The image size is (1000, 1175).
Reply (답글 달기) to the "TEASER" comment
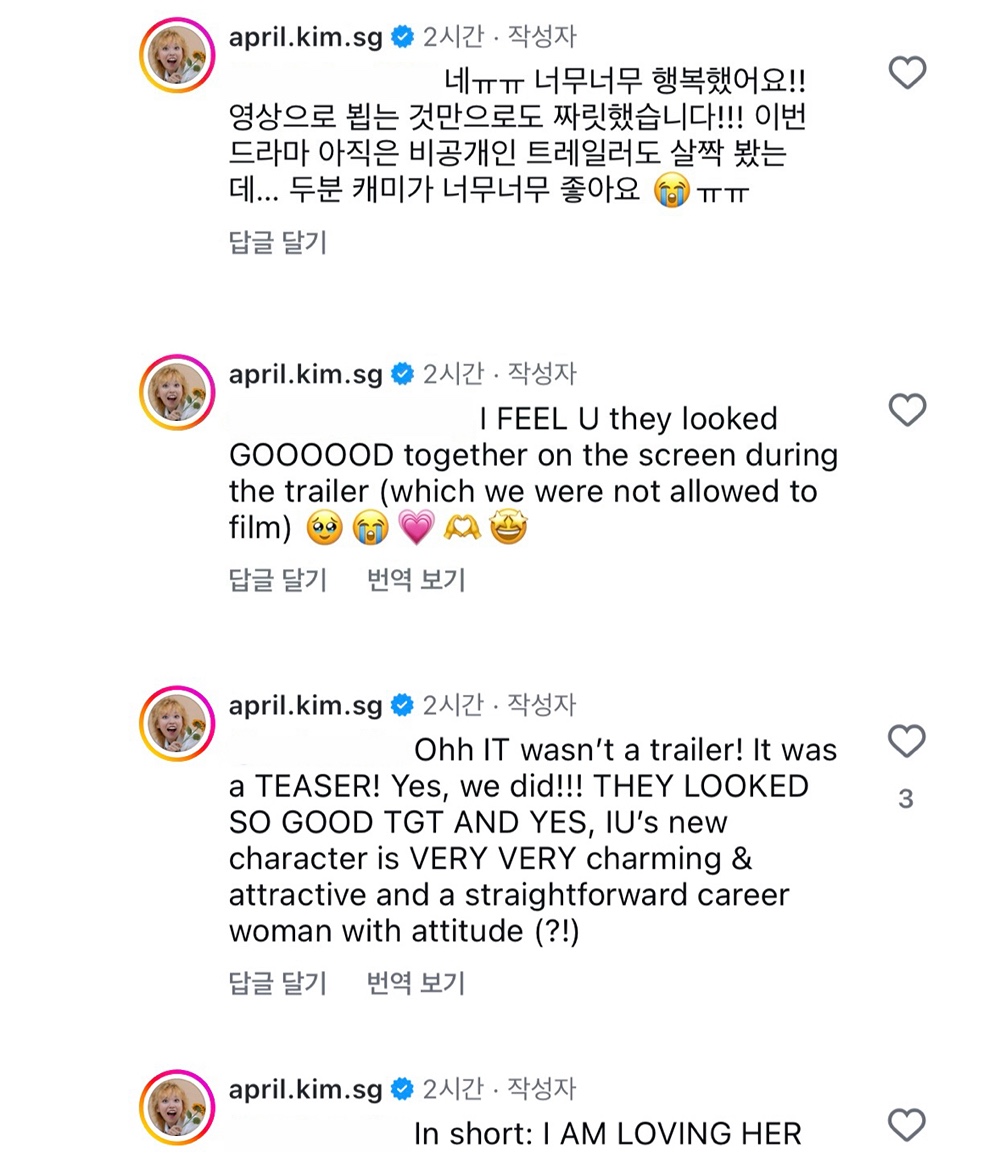click(278, 983)
